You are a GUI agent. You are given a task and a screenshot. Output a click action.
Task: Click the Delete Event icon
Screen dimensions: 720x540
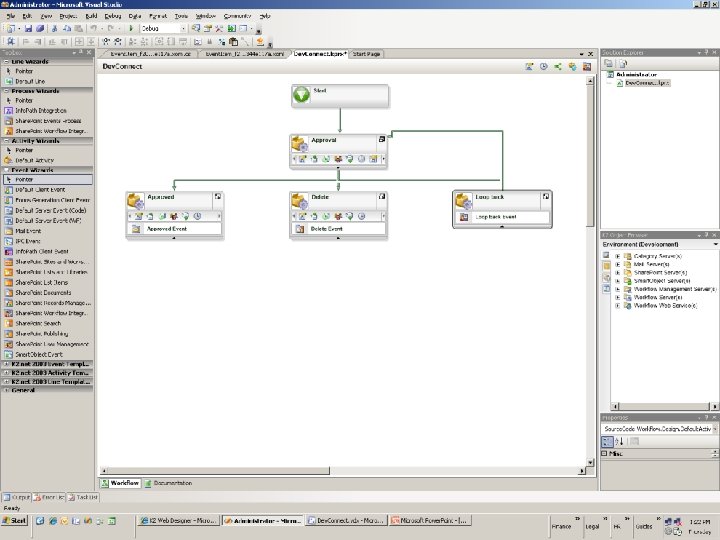coord(299,229)
